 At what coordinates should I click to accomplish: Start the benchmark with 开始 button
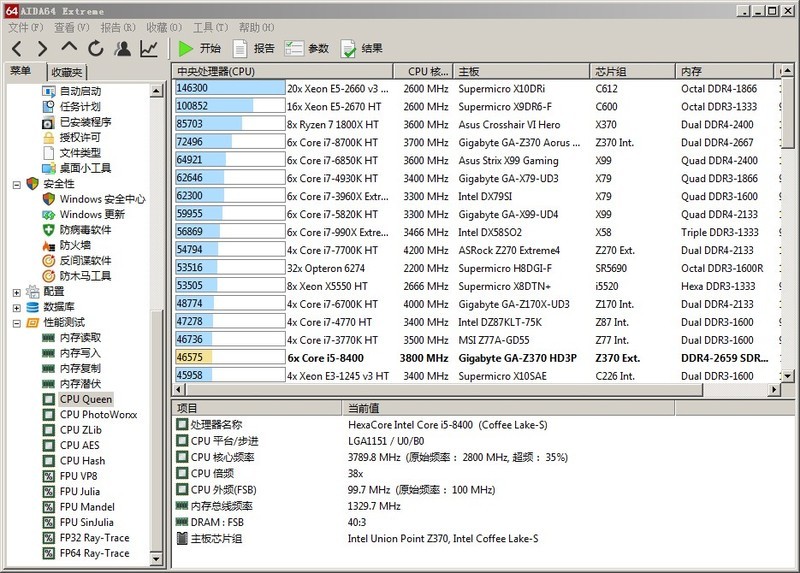[199, 48]
